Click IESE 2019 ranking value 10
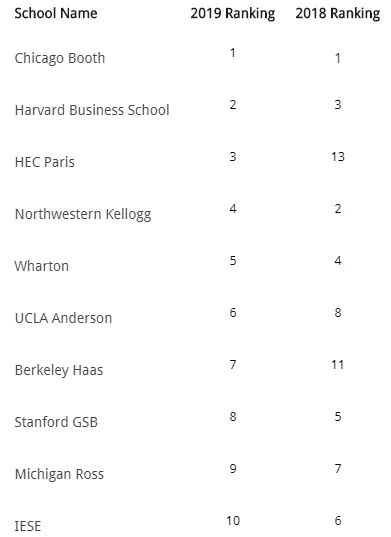391x537 pixels. click(233, 521)
